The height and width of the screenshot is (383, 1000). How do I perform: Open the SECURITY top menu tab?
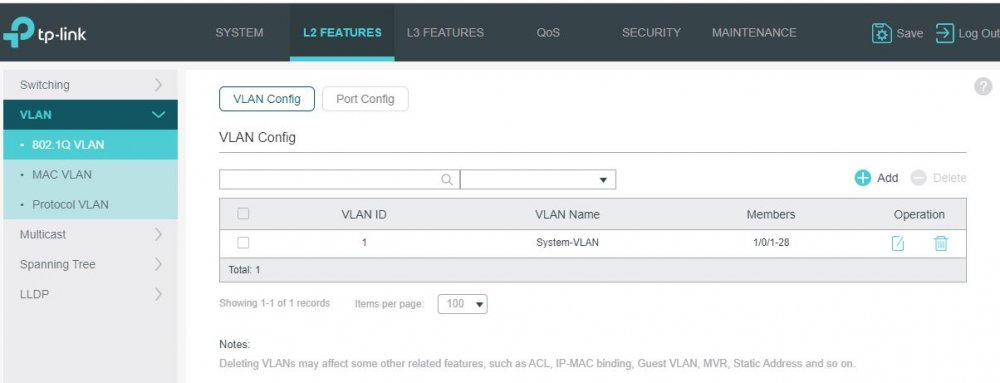pyautogui.click(x=651, y=33)
